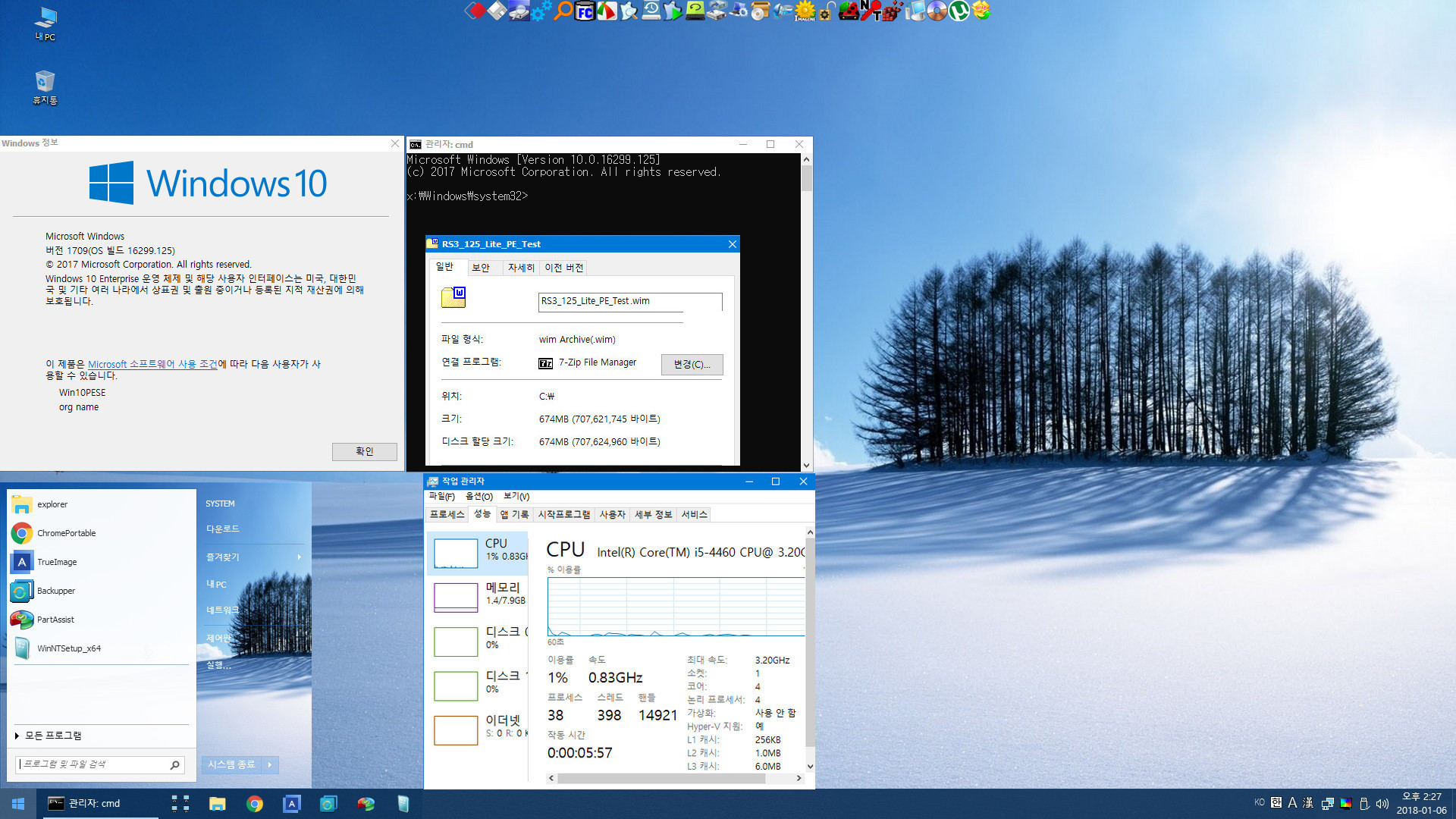Click the blue gears icon in the top dock
The width and height of the screenshot is (1456, 819).
click(x=541, y=11)
